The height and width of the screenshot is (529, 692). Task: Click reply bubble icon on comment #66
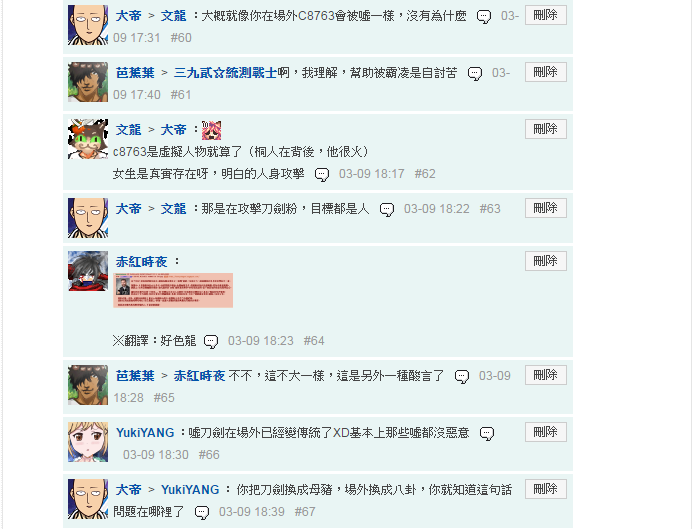coord(487,434)
